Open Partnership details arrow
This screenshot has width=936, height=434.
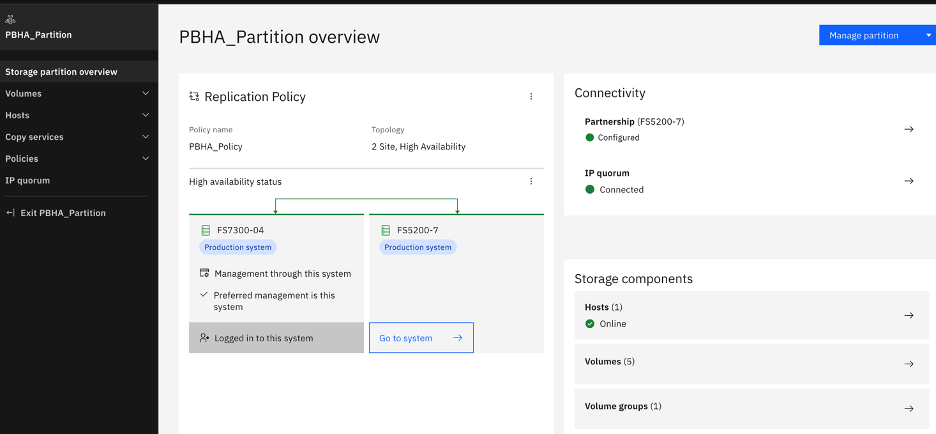click(908, 129)
